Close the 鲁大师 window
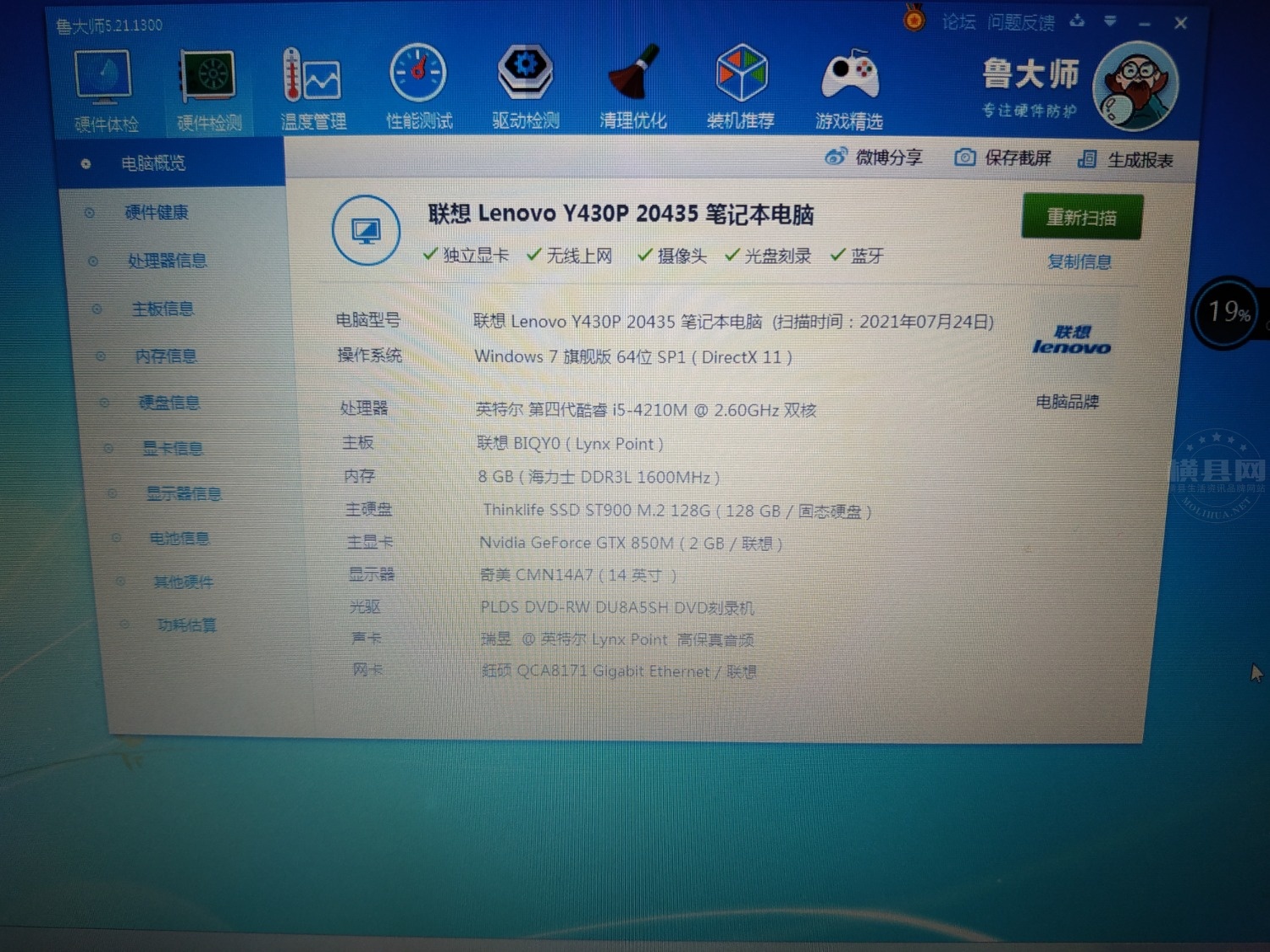The image size is (1270, 952). pyautogui.click(x=1180, y=24)
